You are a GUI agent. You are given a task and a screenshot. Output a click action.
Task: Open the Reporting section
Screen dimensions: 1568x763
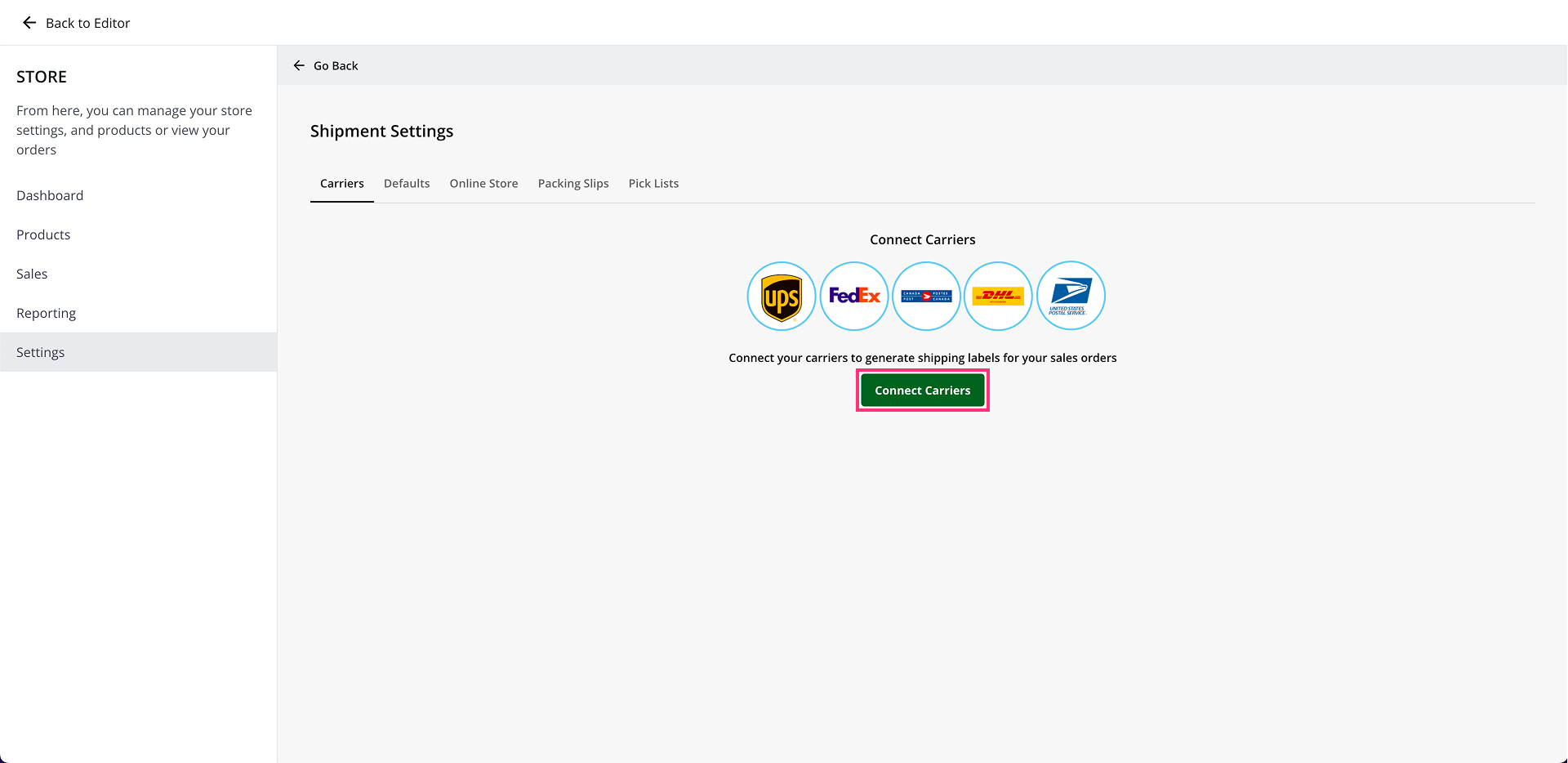point(139,313)
